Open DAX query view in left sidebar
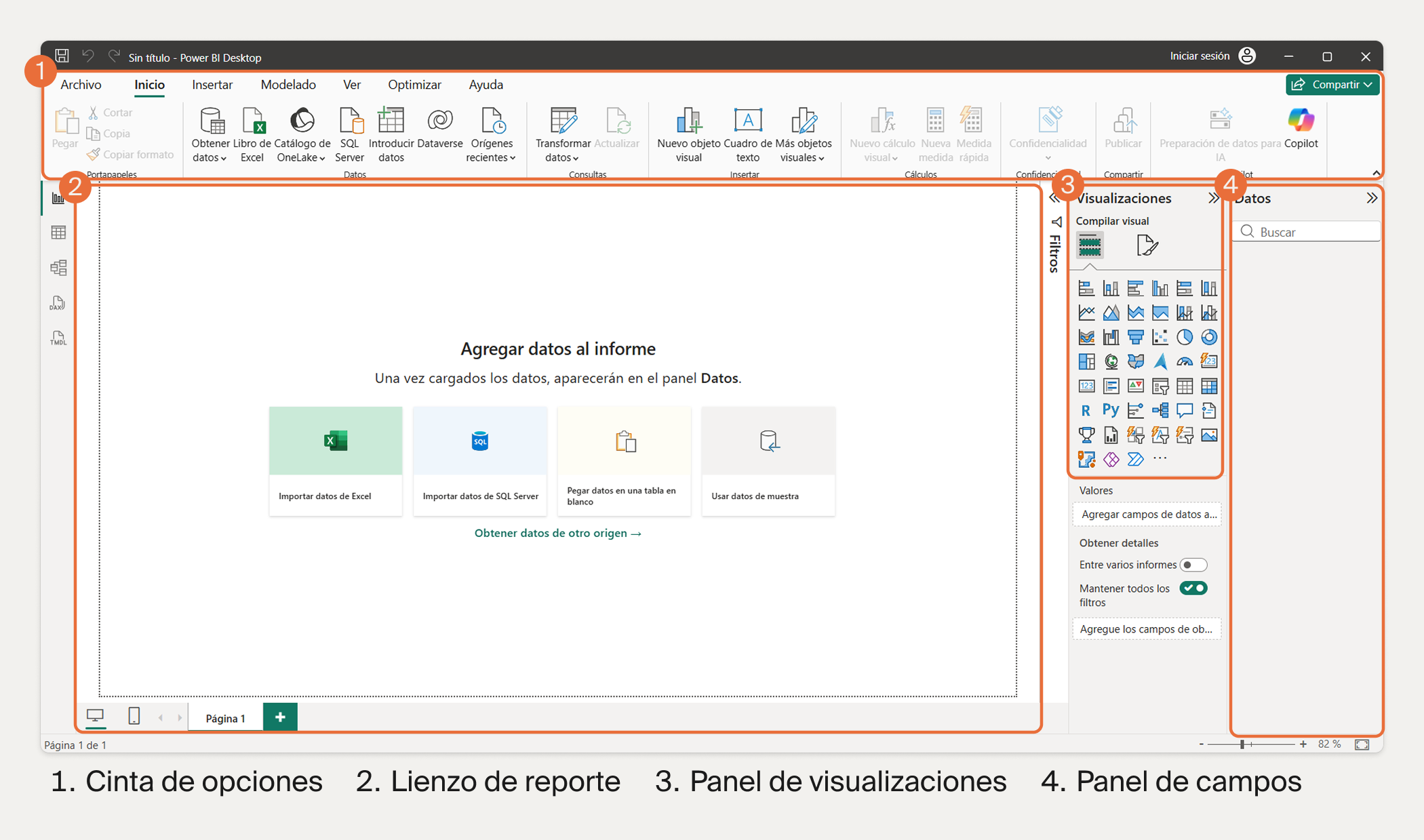Screen dimensions: 1424x840 click(58, 303)
